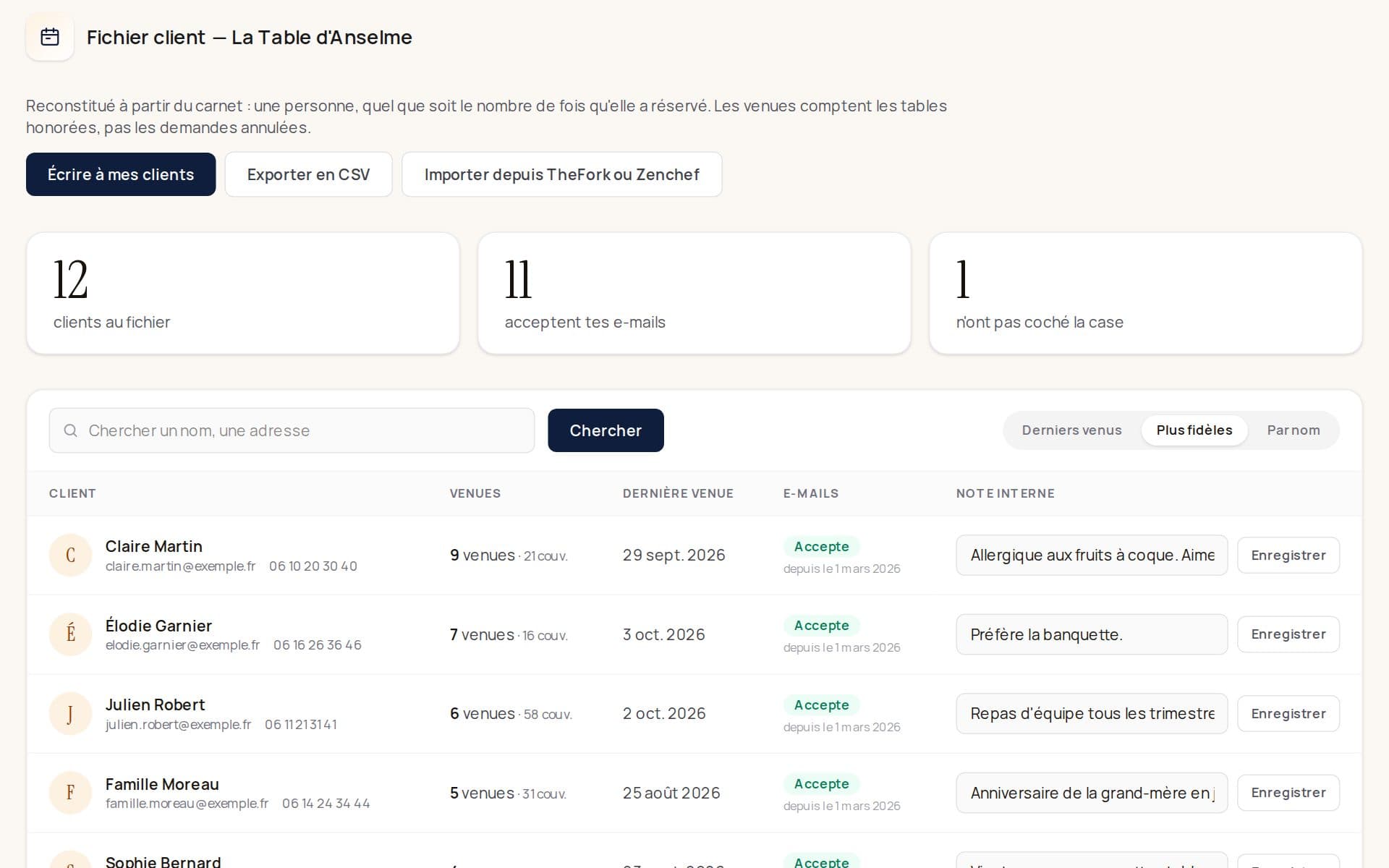Click Exporter en CSV
Screen dimensions: 1389x868
pyautogui.click(x=308, y=174)
